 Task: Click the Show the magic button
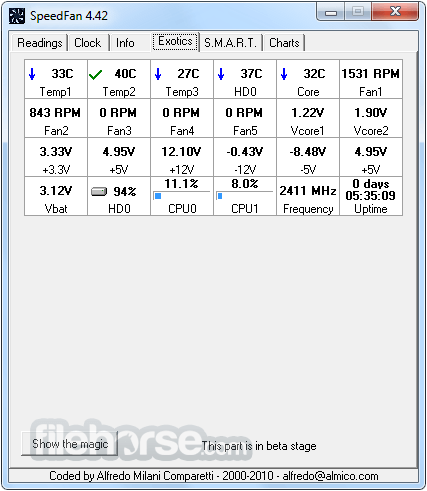tap(70, 444)
